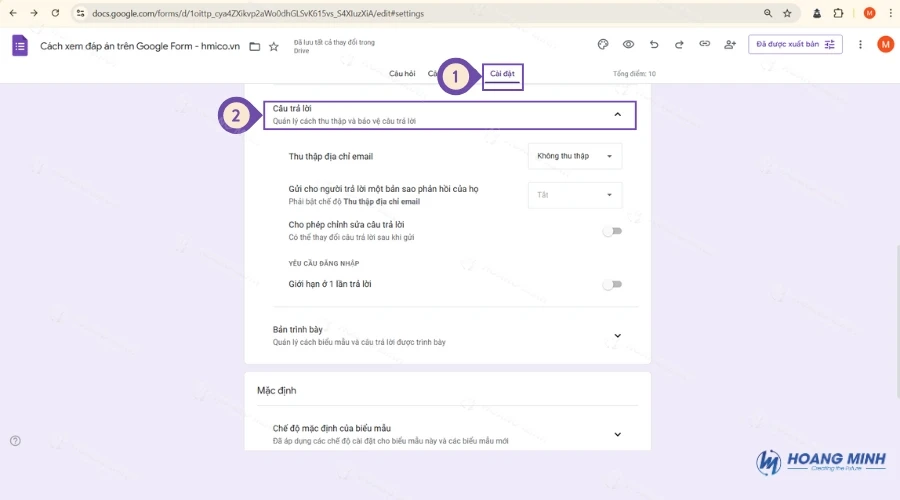The width and height of the screenshot is (900, 500).
Task: Go back in browser history
Action: click(13, 13)
